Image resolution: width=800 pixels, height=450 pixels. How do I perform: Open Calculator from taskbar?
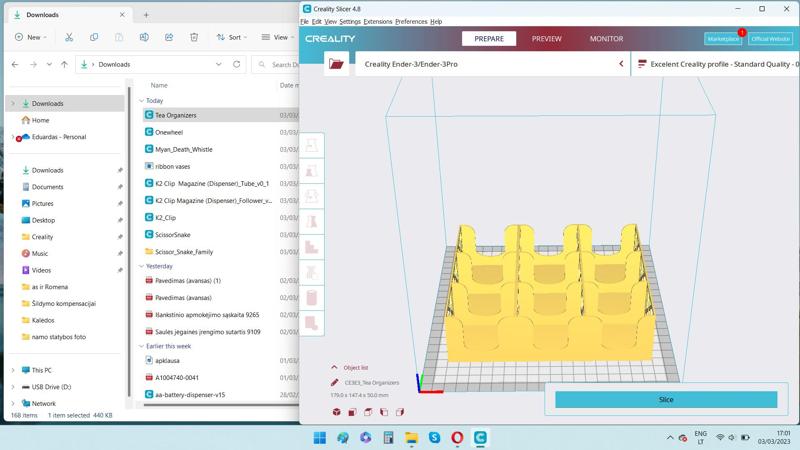coord(388,438)
